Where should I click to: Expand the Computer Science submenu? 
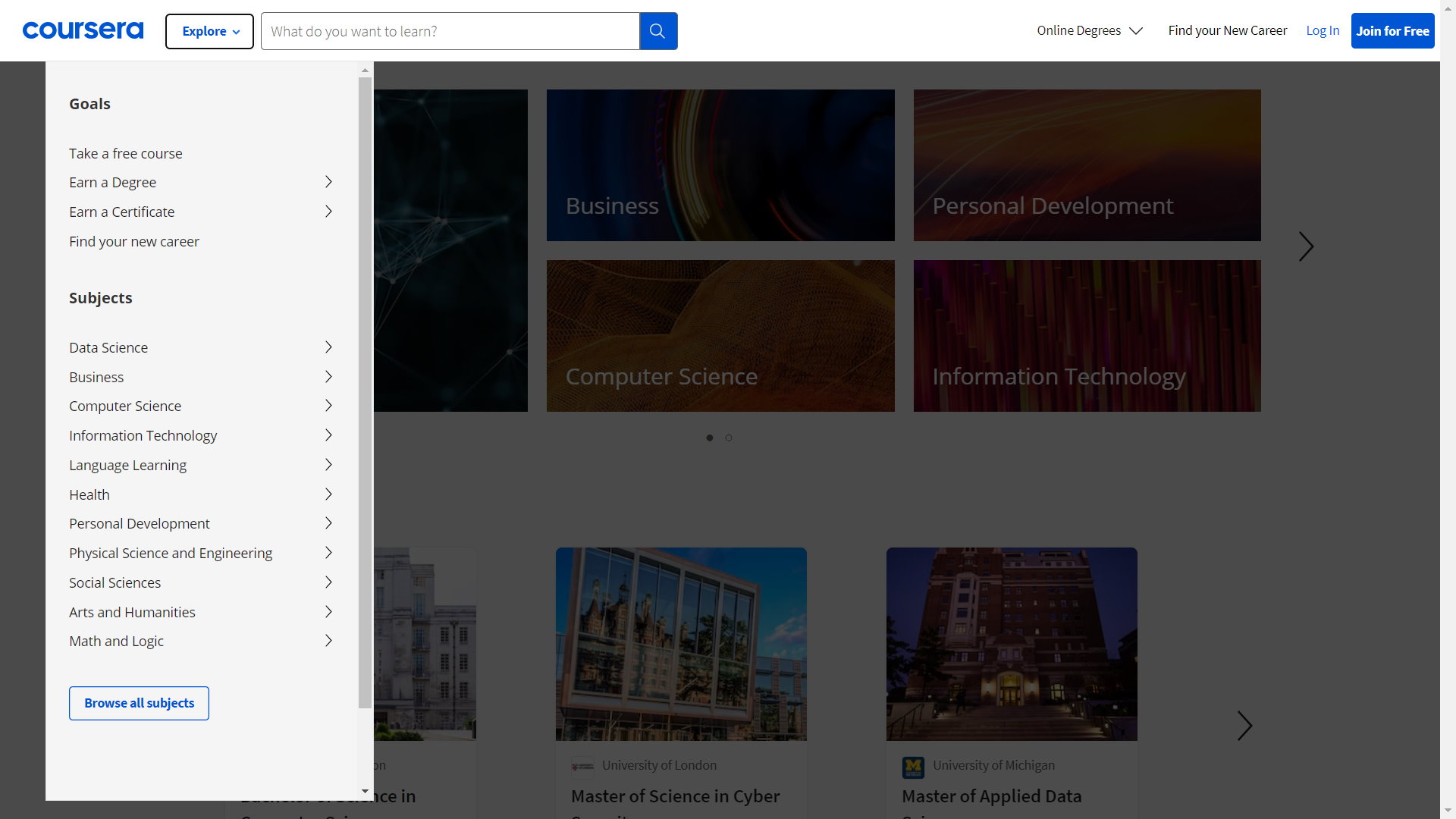[x=201, y=406]
